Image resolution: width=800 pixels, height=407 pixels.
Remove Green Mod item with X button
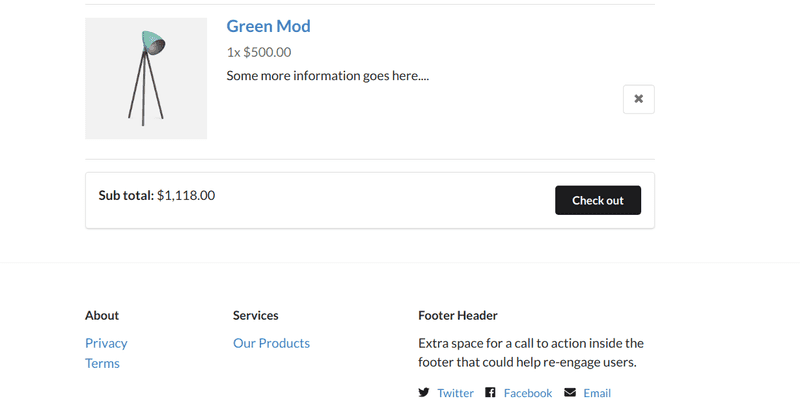(638, 99)
